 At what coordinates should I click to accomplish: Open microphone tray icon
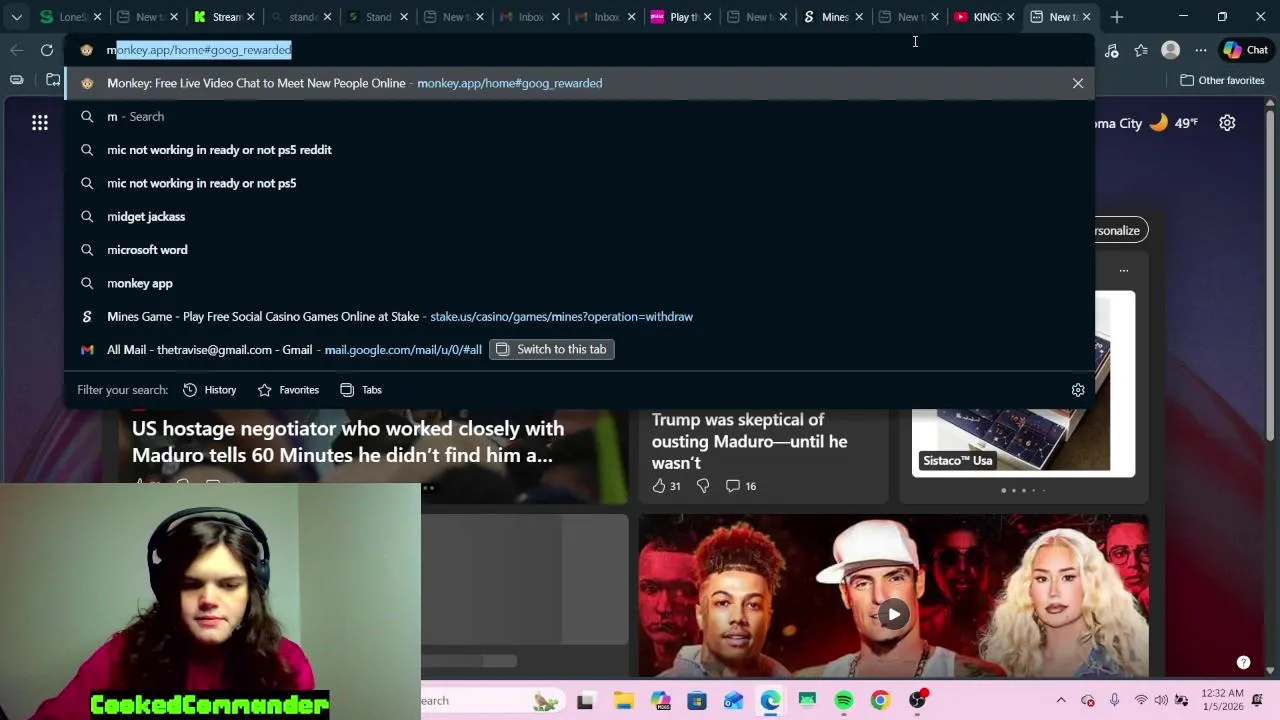pos(1114,700)
